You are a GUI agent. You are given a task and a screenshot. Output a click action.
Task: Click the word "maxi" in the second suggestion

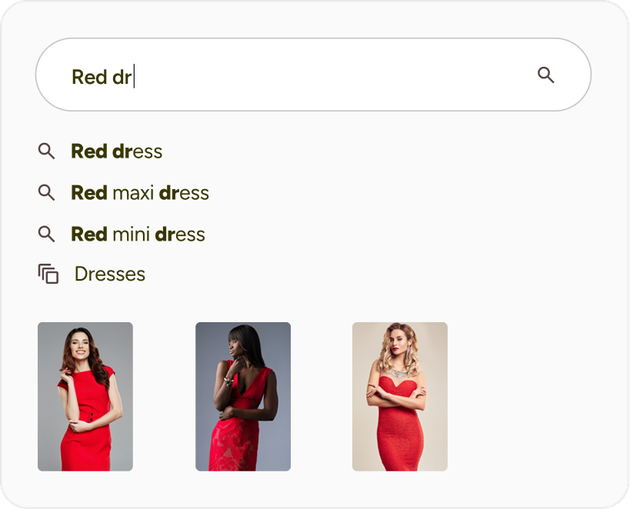click(133, 192)
